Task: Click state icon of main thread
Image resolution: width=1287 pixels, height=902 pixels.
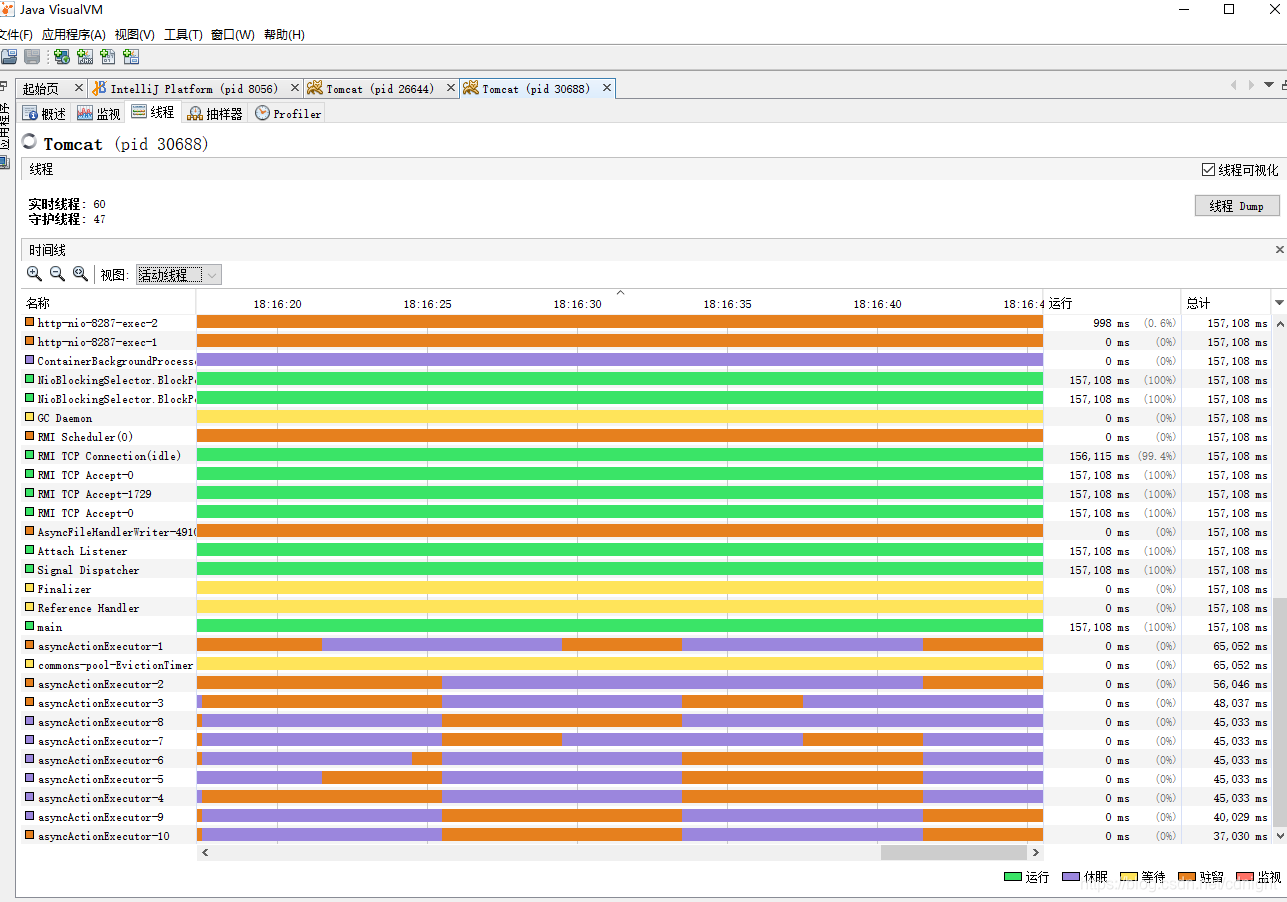Action: click(x=30, y=626)
